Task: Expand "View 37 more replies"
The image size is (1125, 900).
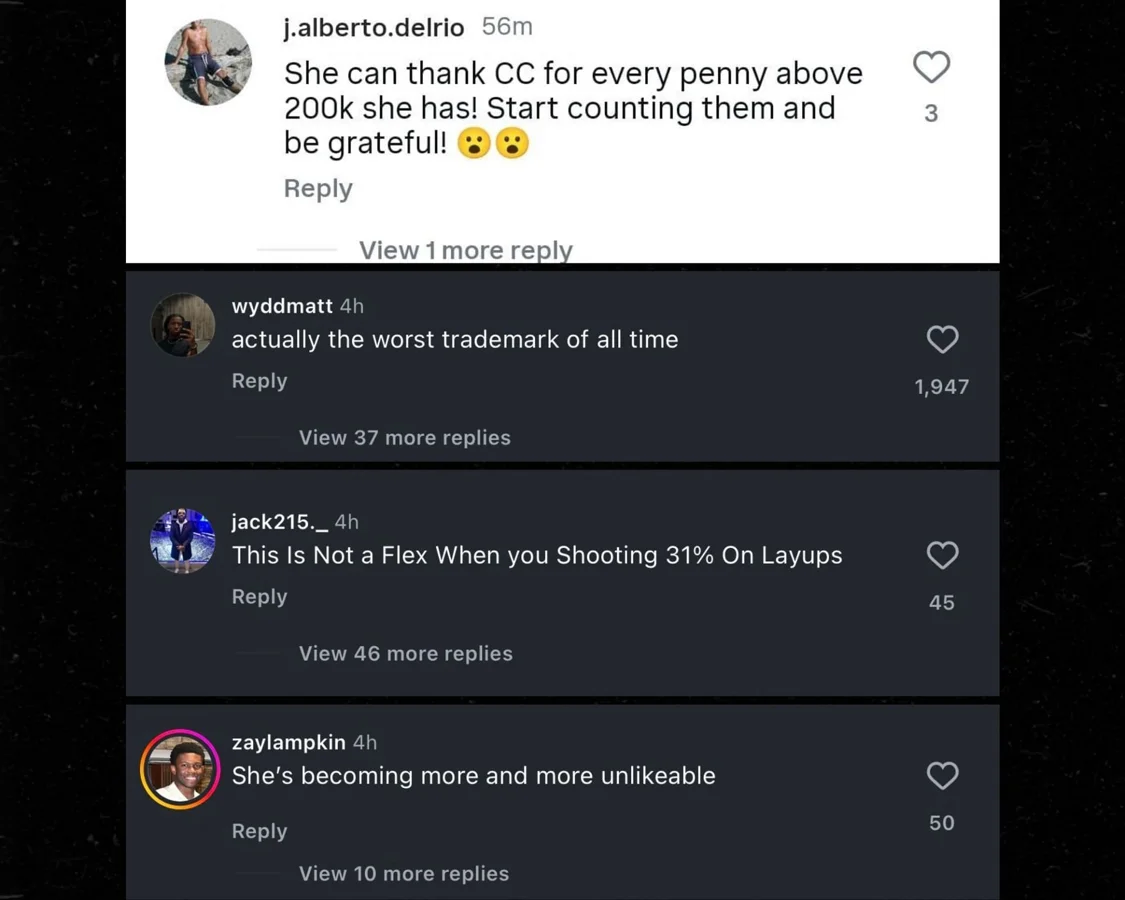Action: click(x=404, y=438)
